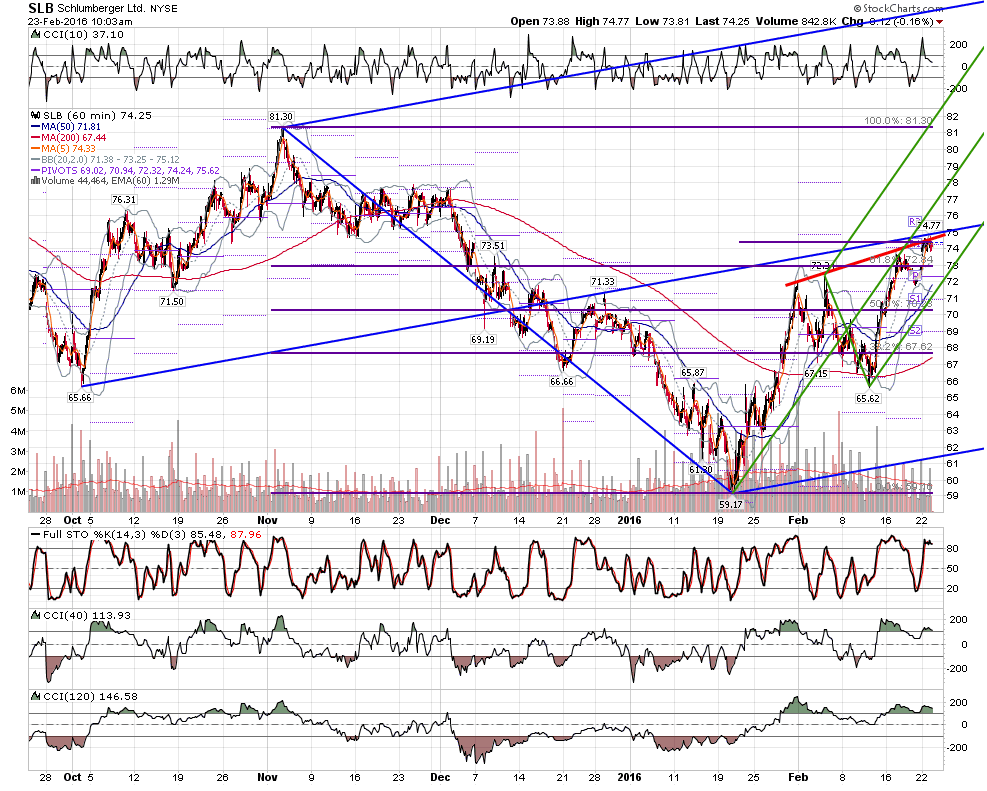The image size is (987, 791).
Task: Click the blue MA(50) legend line swatch
Action: tap(36, 127)
